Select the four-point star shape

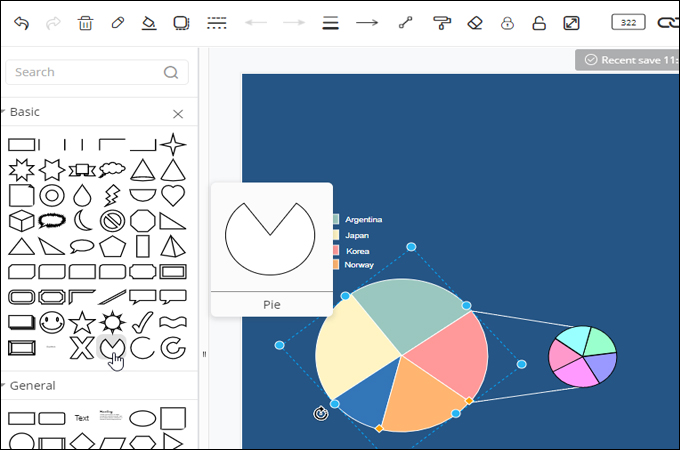pos(173,144)
